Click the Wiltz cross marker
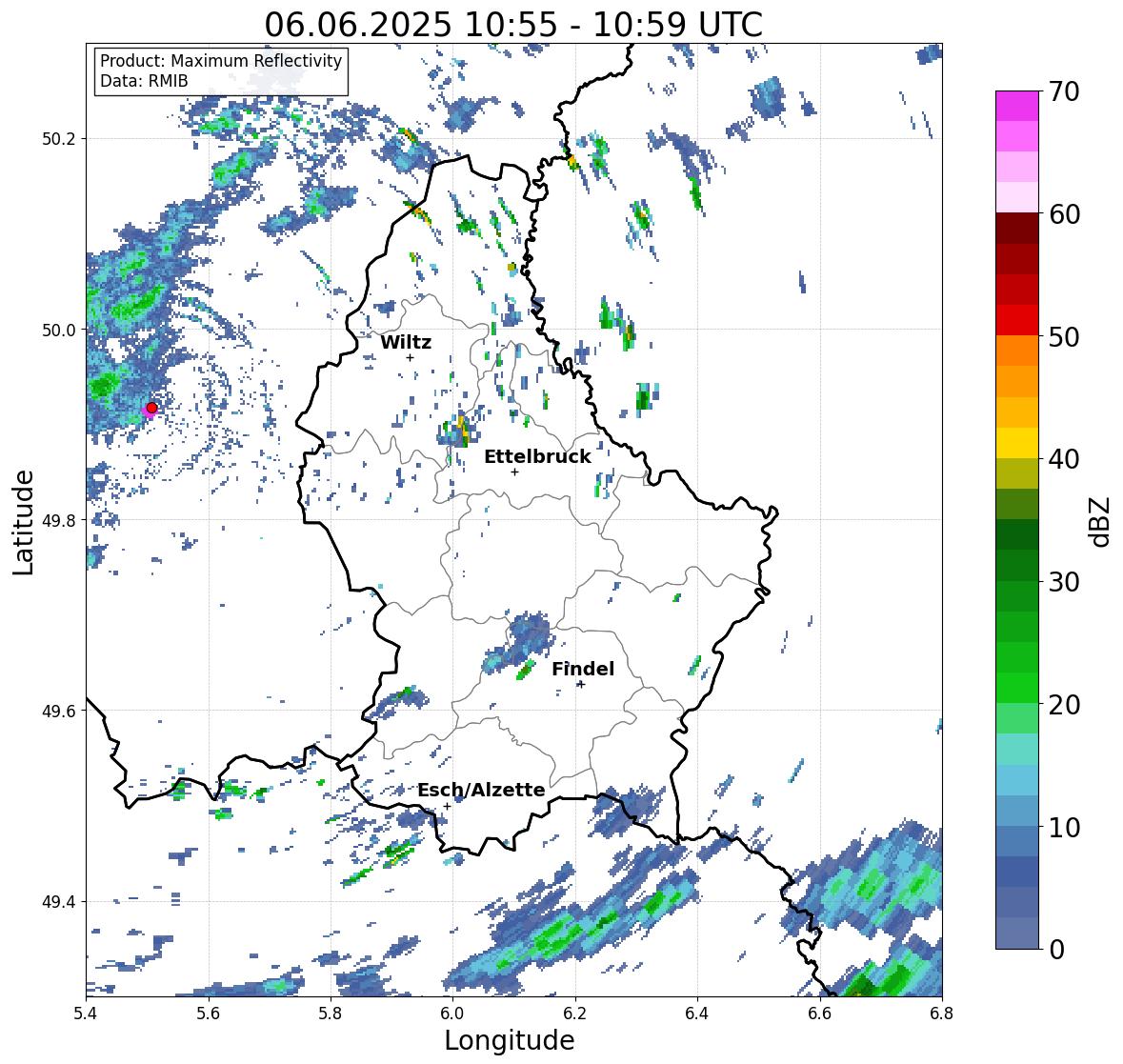The height and width of the screenshot is (1064, 1123). [x=410, y=357]
